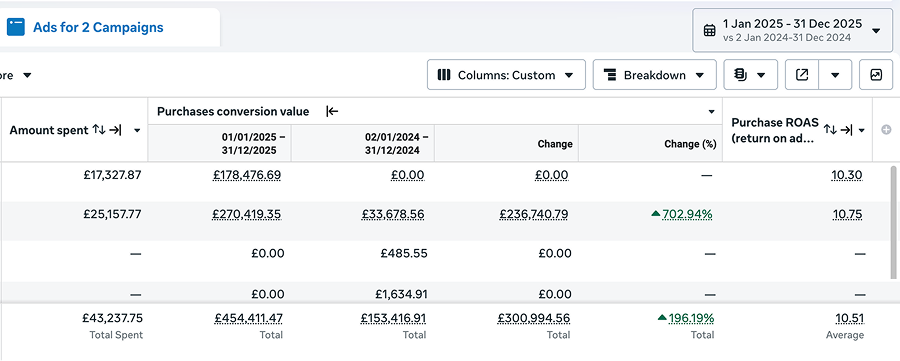Click the £300,994.56 total change value
Viewport: 900px width, 361px height.
point(534,318)
